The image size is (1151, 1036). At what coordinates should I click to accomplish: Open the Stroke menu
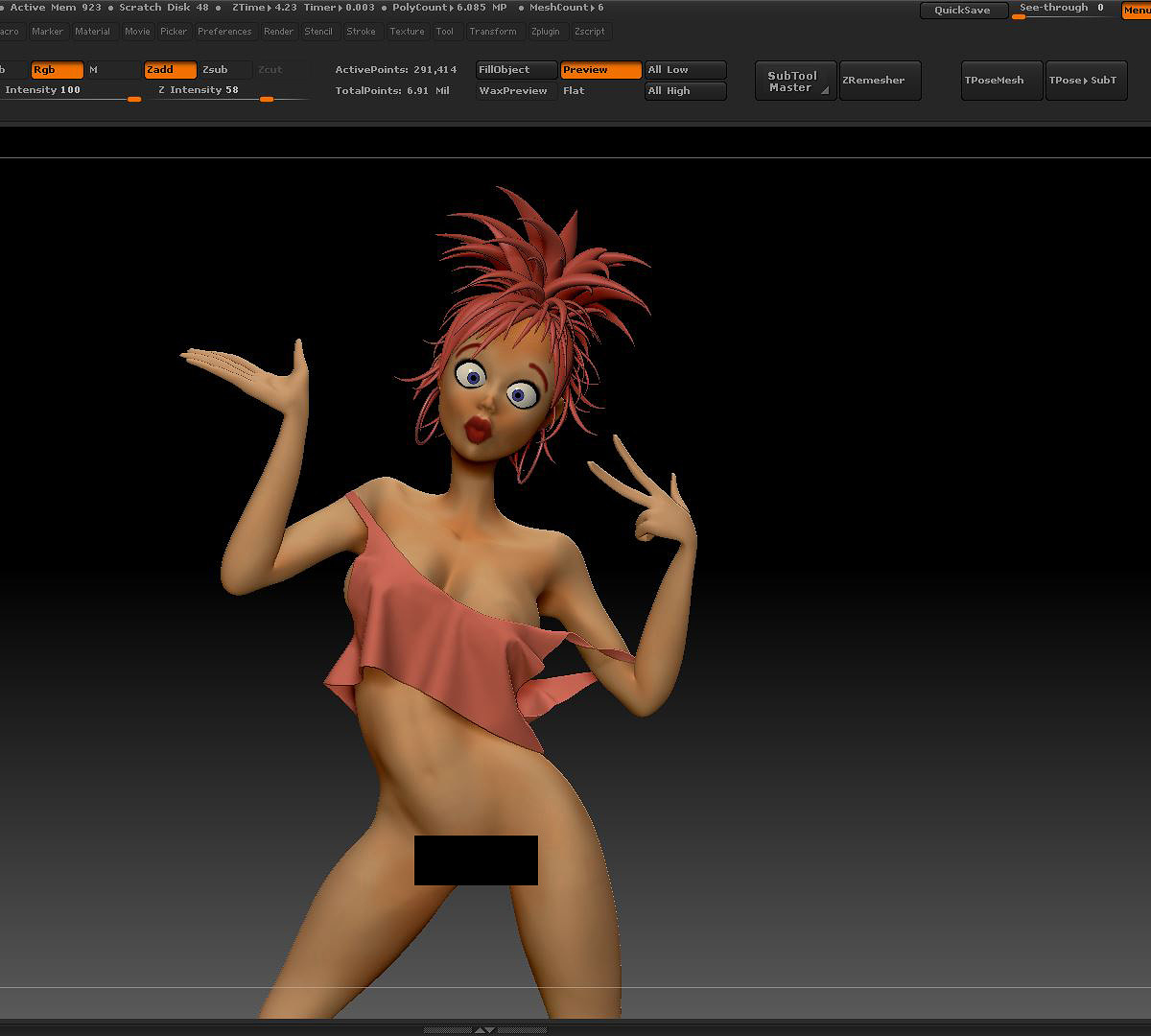pos(361,32)
